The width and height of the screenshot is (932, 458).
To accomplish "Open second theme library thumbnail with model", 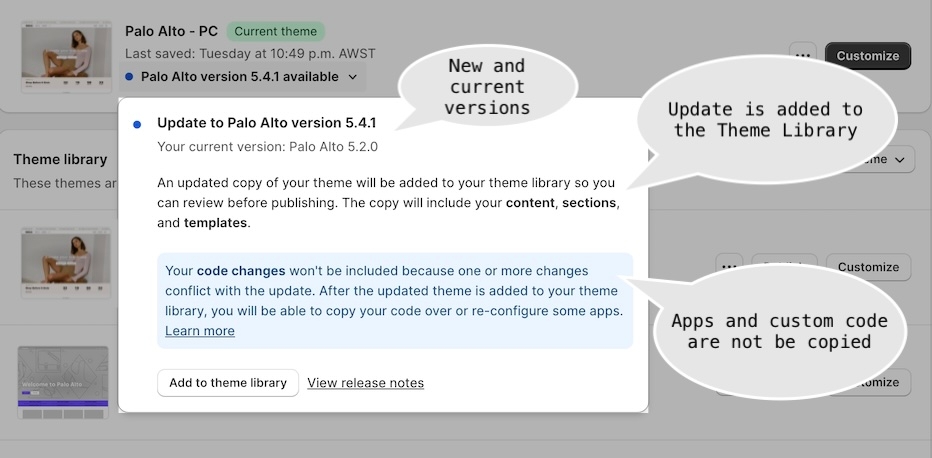I will pos(66,263).
